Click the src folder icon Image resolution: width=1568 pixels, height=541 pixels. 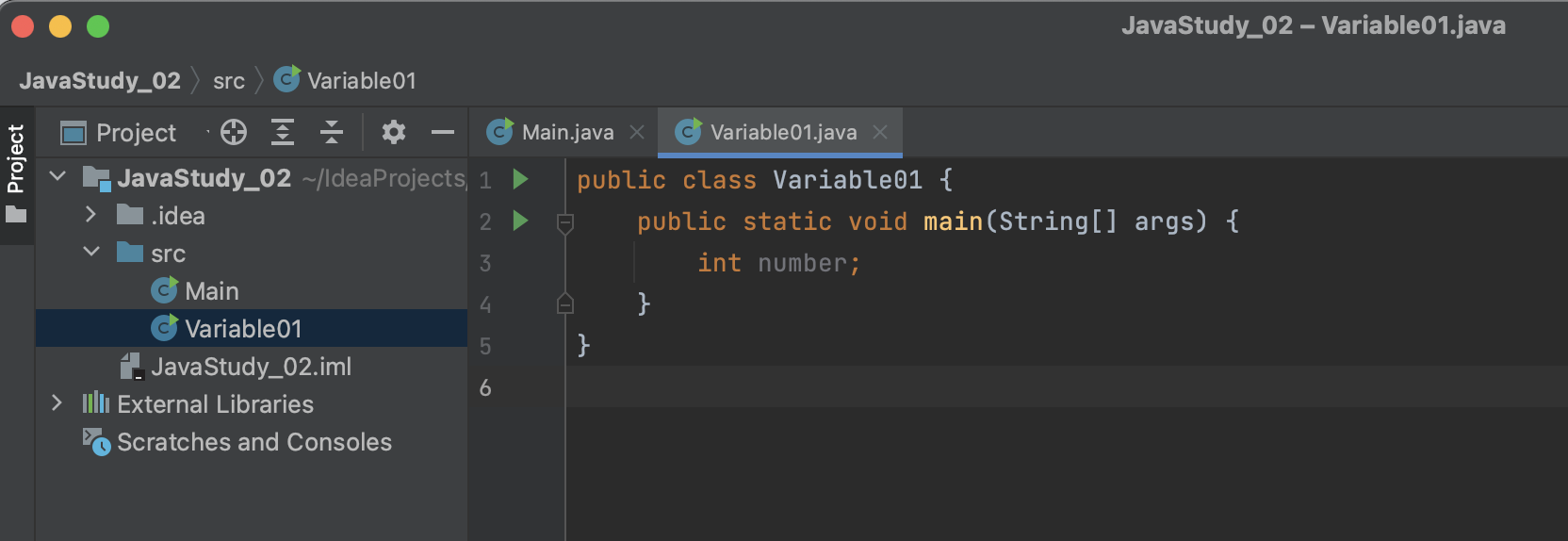coord(130,252)
